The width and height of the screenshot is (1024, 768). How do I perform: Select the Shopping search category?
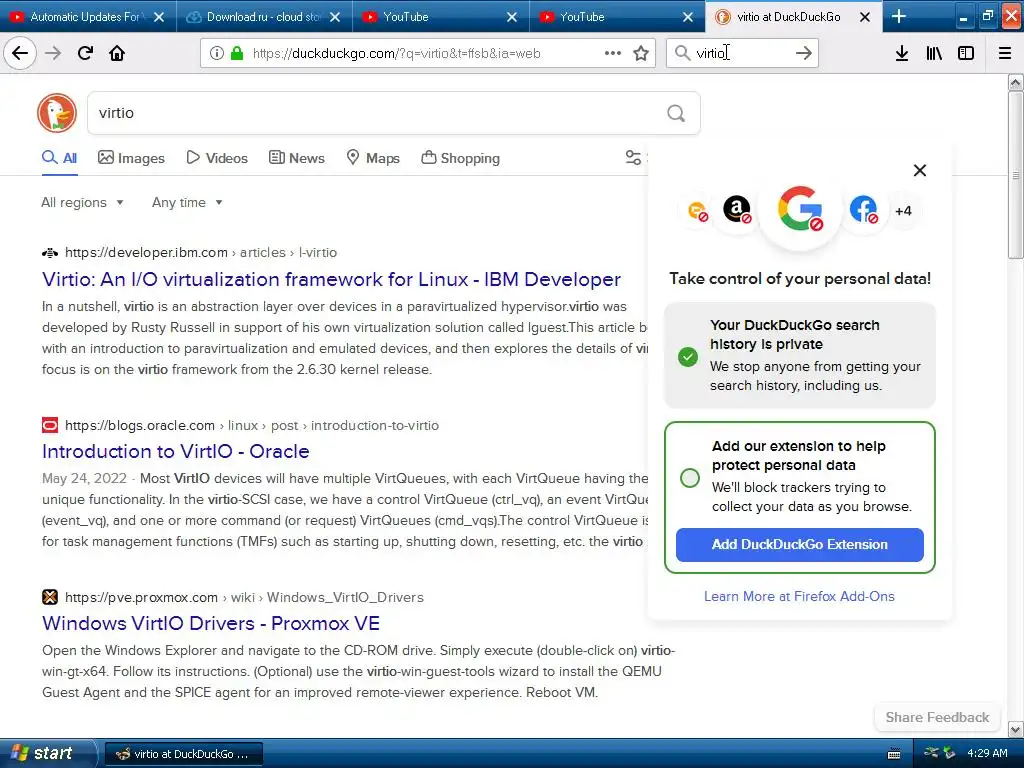click(x=460, y=158)
